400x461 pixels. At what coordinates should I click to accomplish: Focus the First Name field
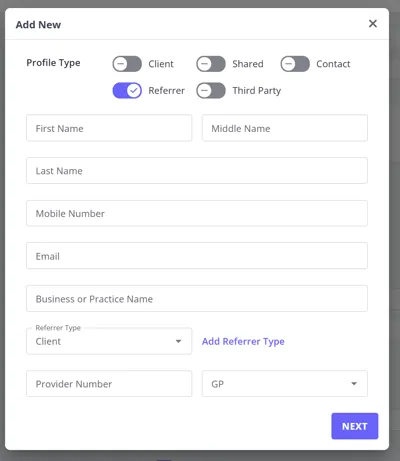(109, 128)
